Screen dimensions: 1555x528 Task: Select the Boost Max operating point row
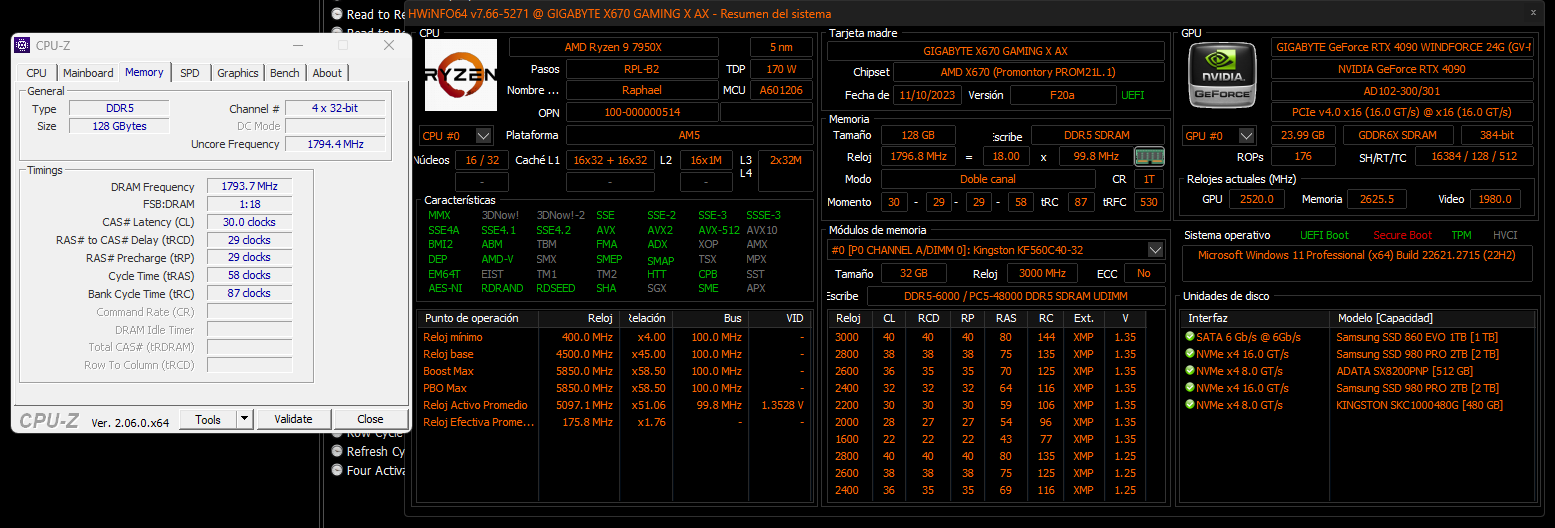pos(613,371)
